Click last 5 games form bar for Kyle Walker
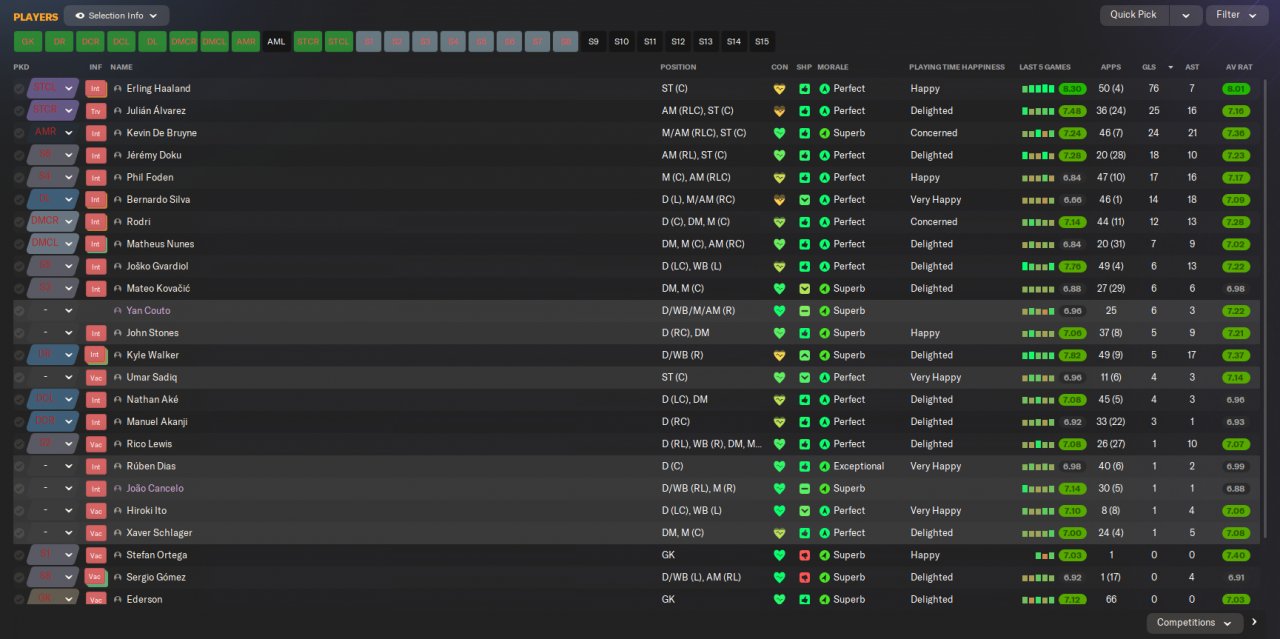This screenshot has width=1280, height=639. pos(1038,355)
